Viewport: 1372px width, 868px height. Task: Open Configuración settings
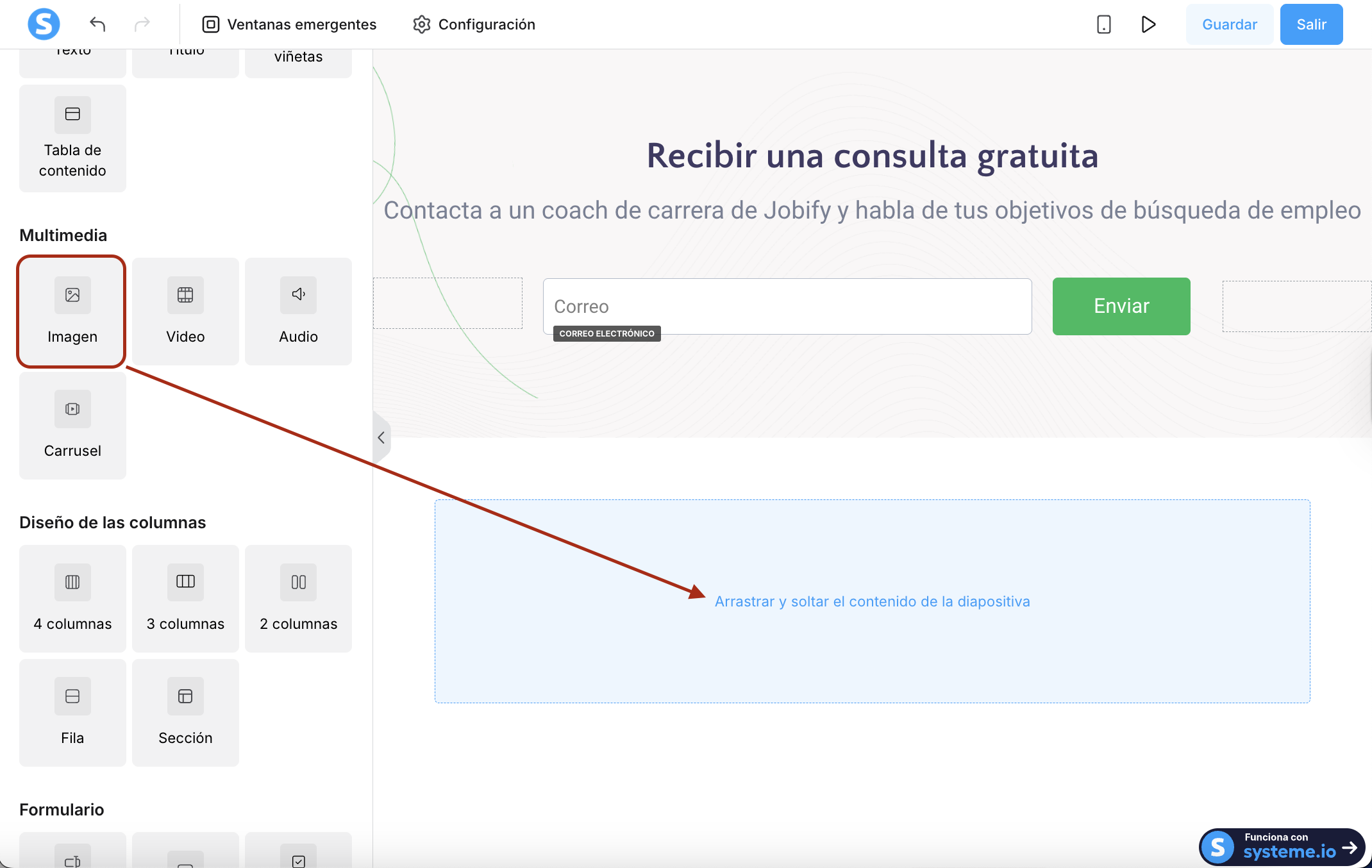click(474, 24)
